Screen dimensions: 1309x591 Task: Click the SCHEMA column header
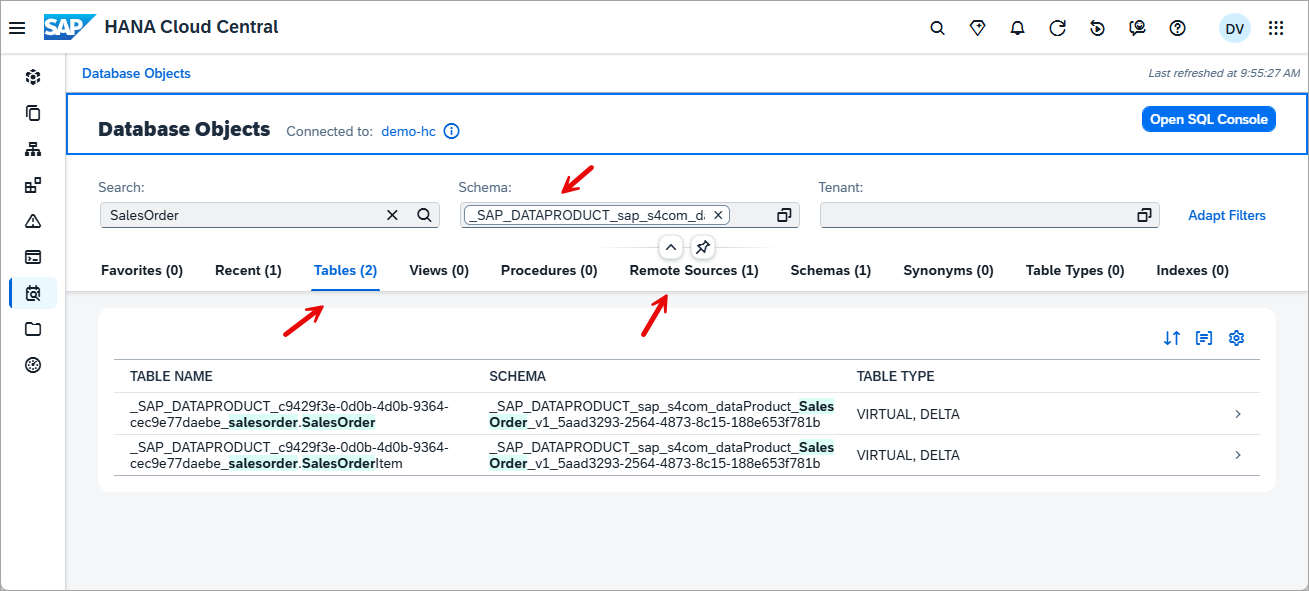[517, 376]
